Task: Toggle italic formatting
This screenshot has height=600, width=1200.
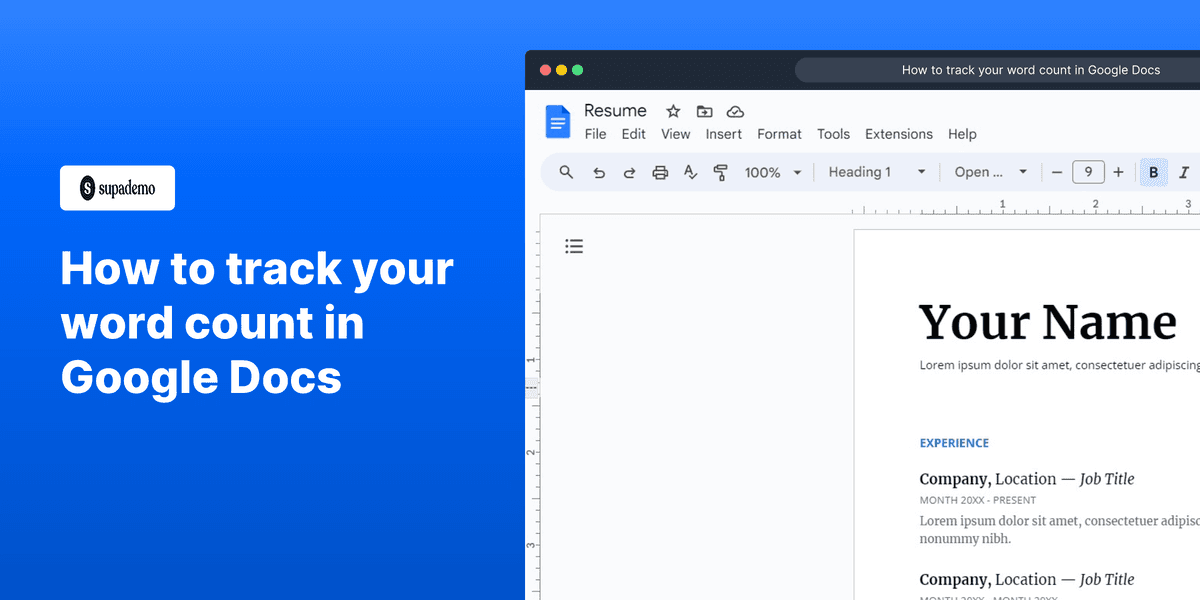Action: click(1185, 172)
